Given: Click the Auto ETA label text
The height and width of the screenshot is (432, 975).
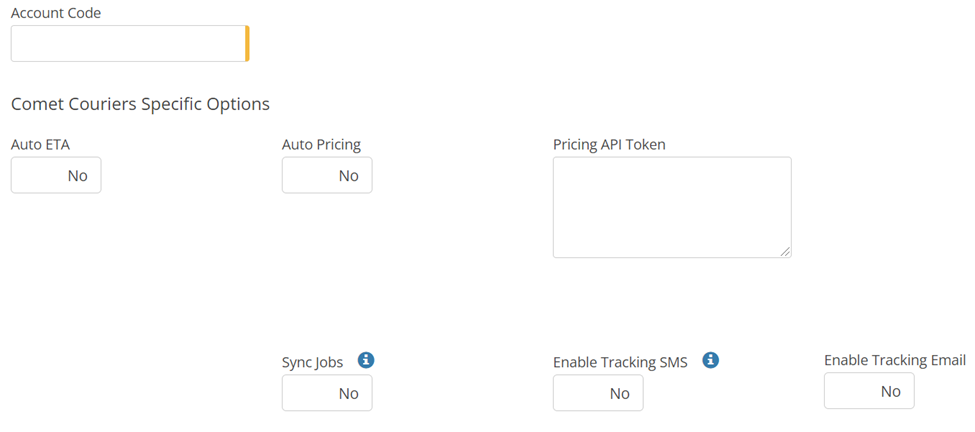Looking at the screenshot, I should pyautogui.click(x=40, y=145).
